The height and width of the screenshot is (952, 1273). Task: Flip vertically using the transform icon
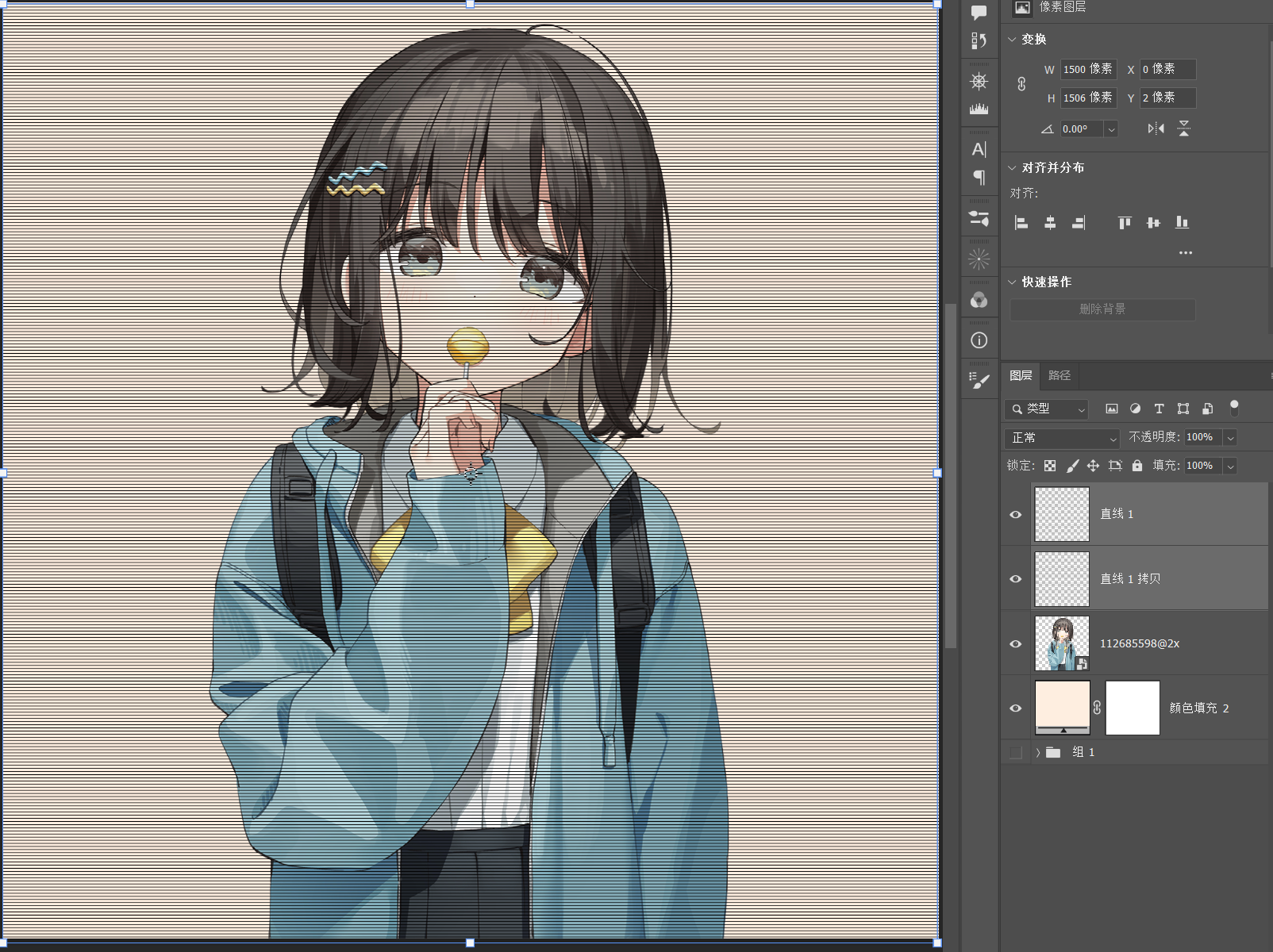[1184, 129]
